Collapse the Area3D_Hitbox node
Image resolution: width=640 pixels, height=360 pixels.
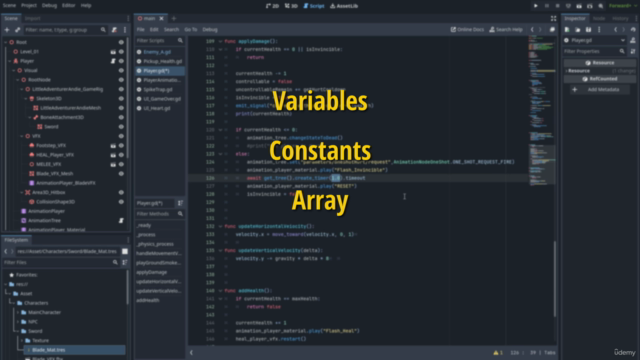pyautogui.click(x=22, y=192)
